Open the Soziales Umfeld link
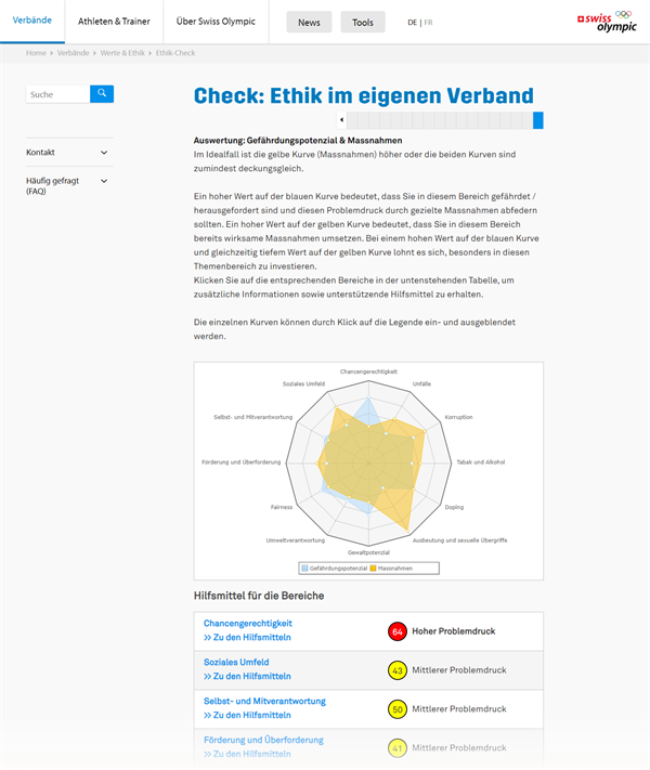The height and width of the screenshot is (770, 650). click(236, 662)
